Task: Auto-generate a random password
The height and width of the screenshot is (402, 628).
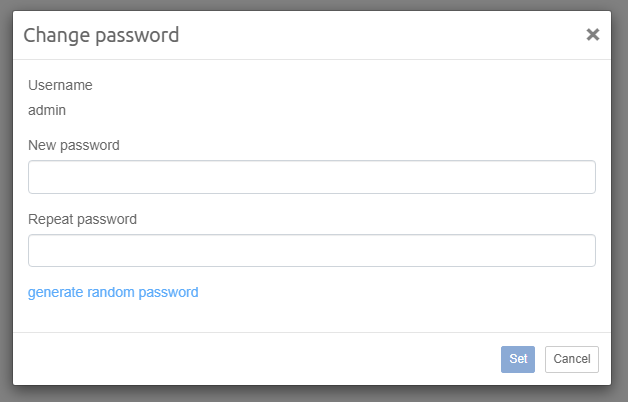Action: [x=113, y=292]
